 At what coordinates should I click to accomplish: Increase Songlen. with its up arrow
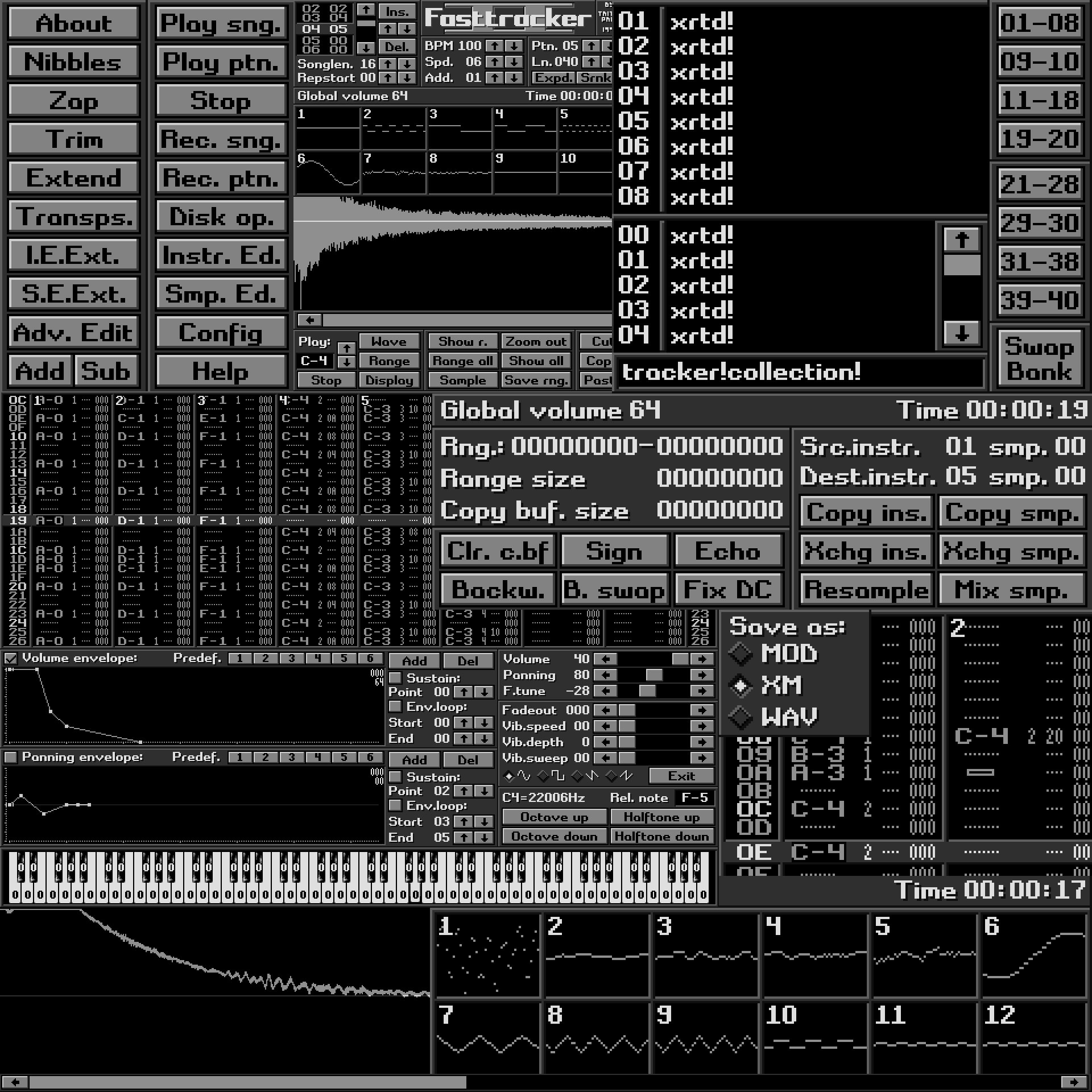(388, 64)
